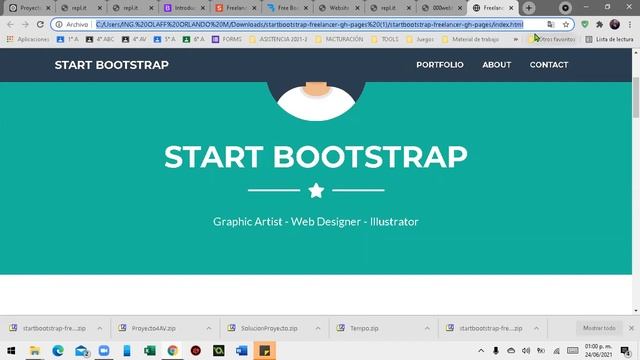
Task: Open the Mail app from taskbar
Action: [x=81, y=351]
